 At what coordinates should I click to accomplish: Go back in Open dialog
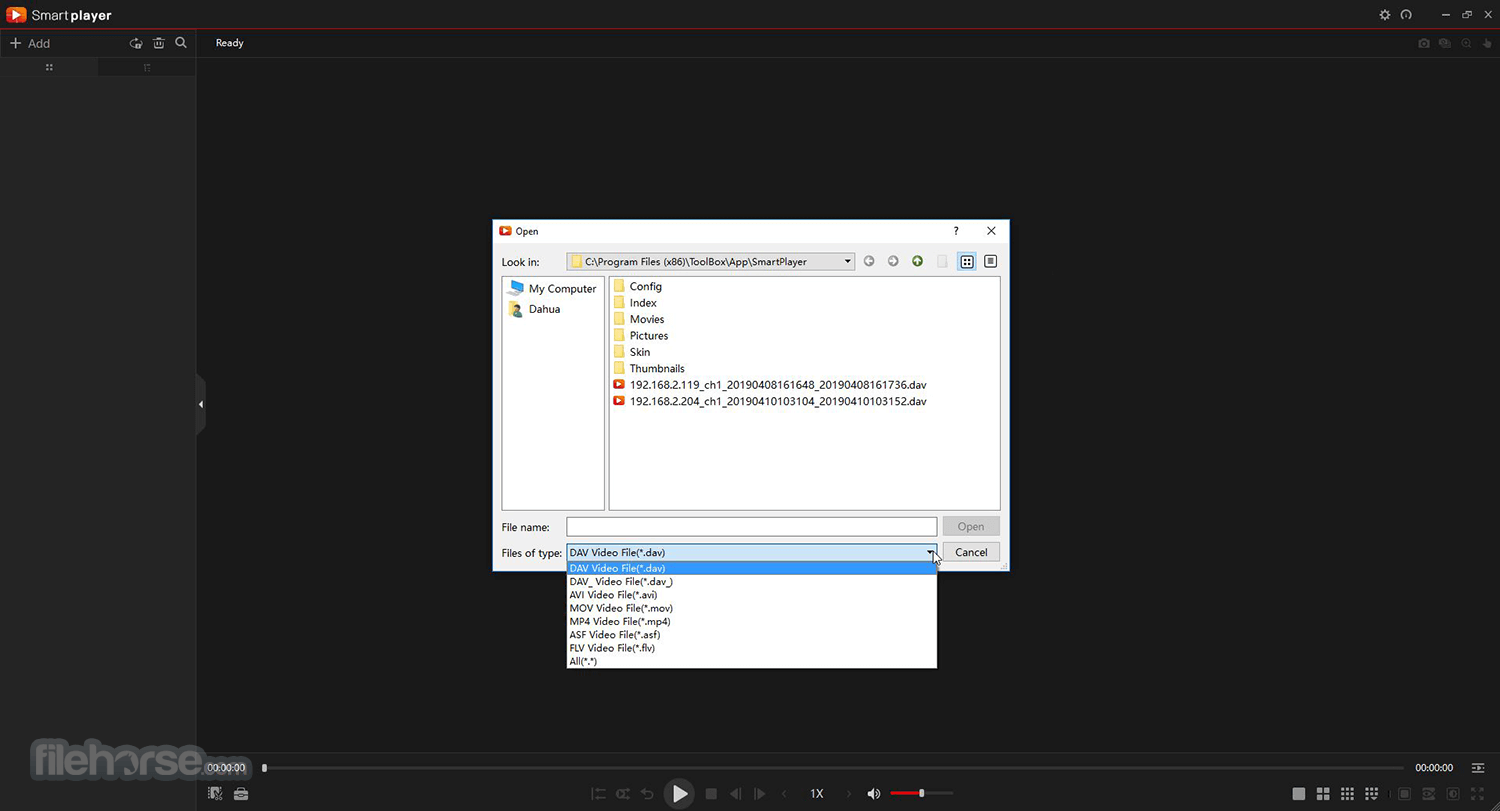pos(869,262)
